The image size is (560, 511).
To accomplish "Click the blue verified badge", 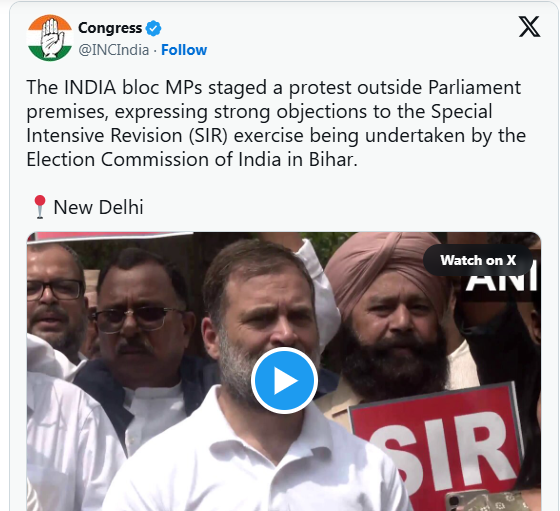I will pos(154,28).
